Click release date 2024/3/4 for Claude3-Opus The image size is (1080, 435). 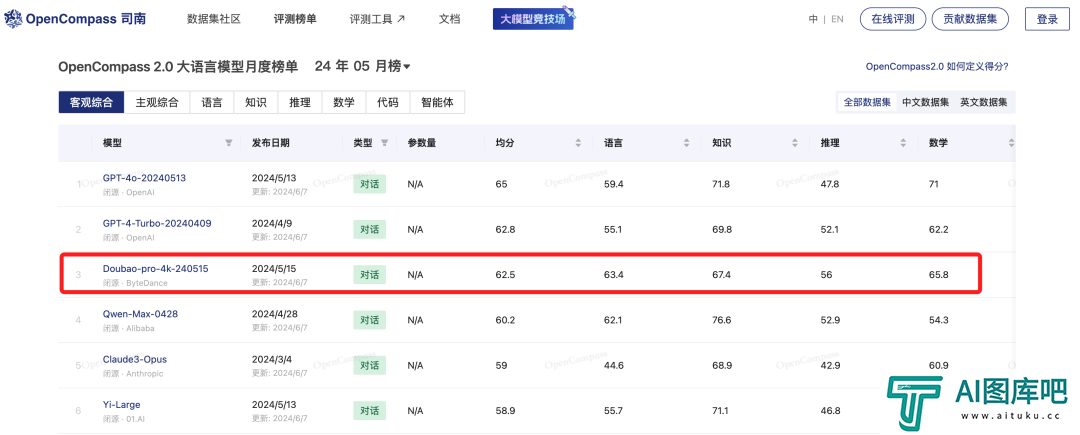click(271, 359)
